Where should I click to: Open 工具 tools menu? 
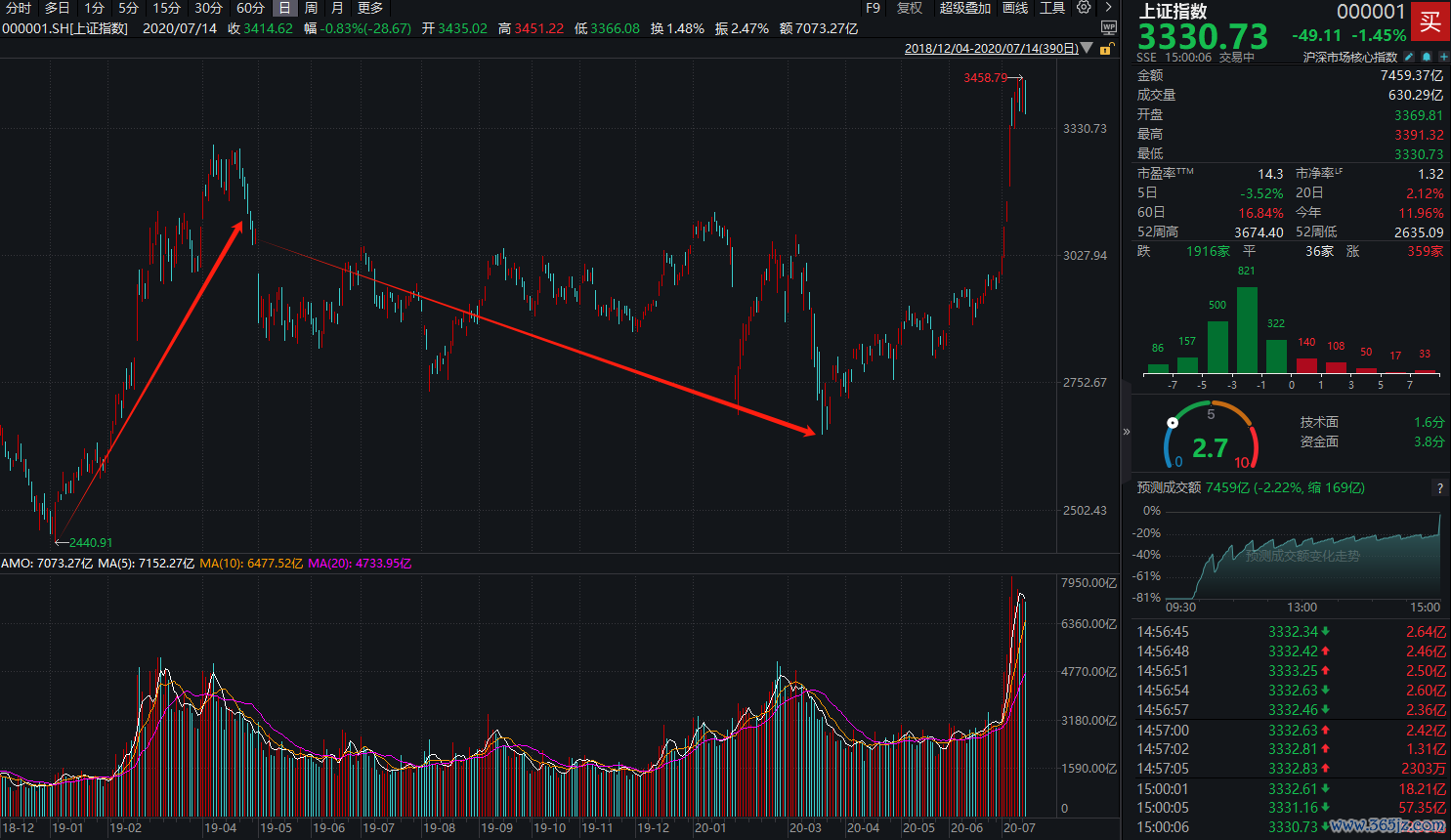click(x=1052, y=8)
